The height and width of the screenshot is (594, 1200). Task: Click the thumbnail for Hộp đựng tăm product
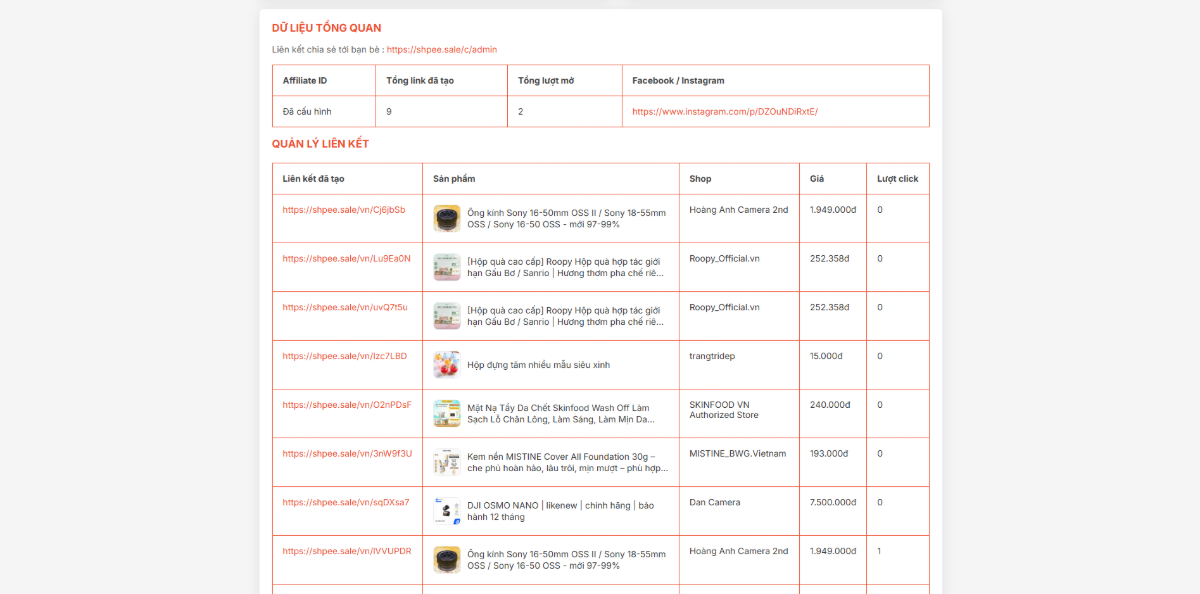click(x=447, y=364)
